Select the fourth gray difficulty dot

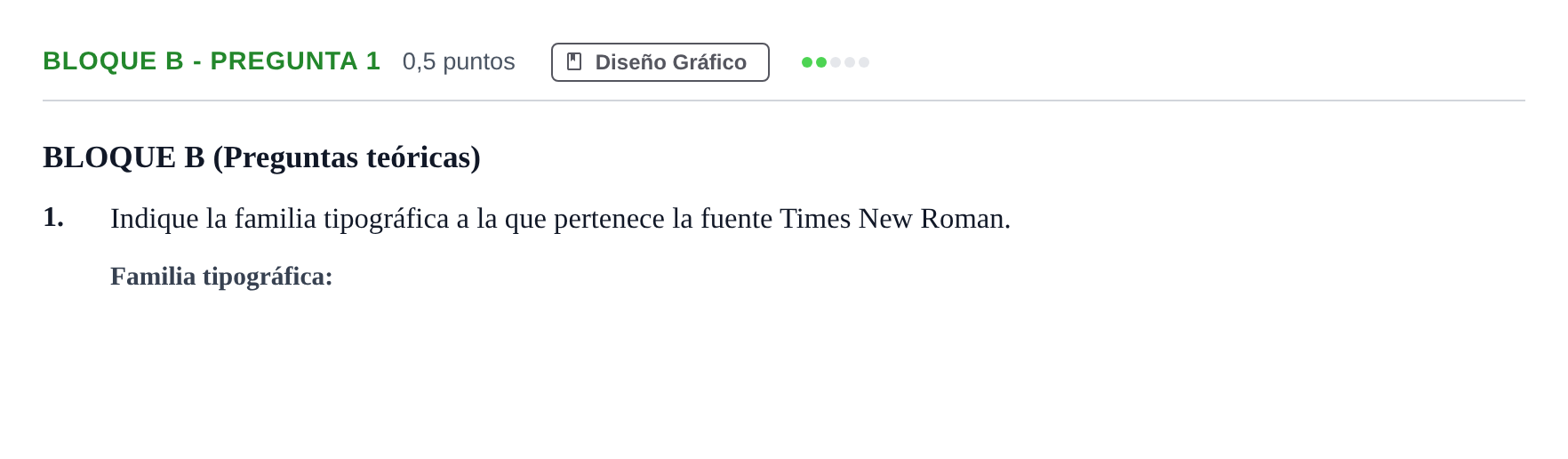(x=850, y=62)
